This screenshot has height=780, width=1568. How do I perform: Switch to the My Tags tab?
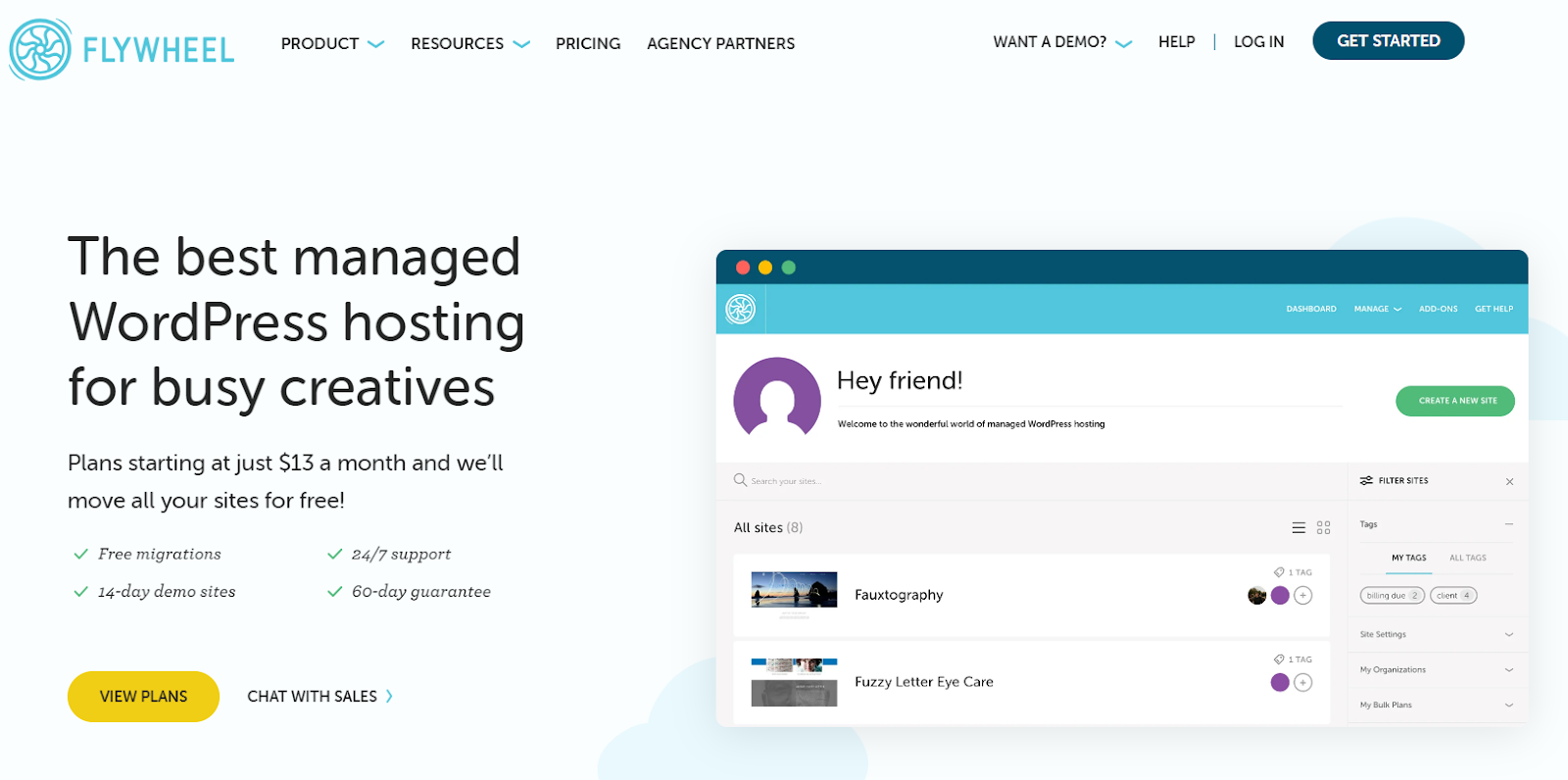point(1409,558)
